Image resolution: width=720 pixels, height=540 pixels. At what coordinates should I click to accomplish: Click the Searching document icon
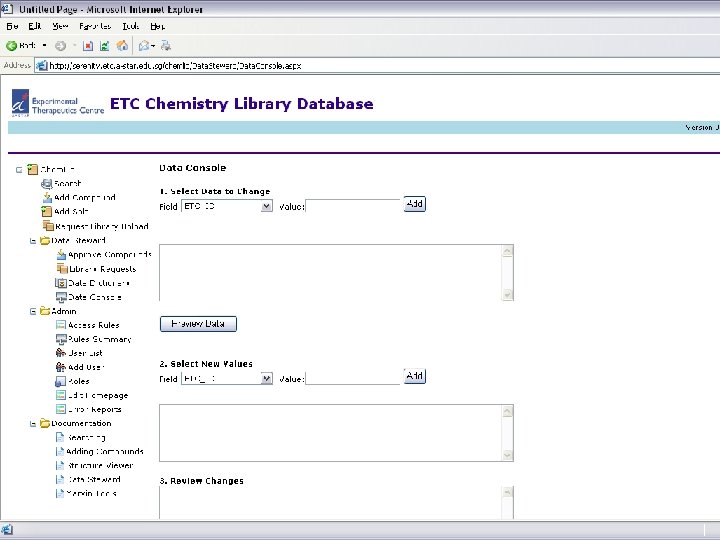tap(60, 437)
